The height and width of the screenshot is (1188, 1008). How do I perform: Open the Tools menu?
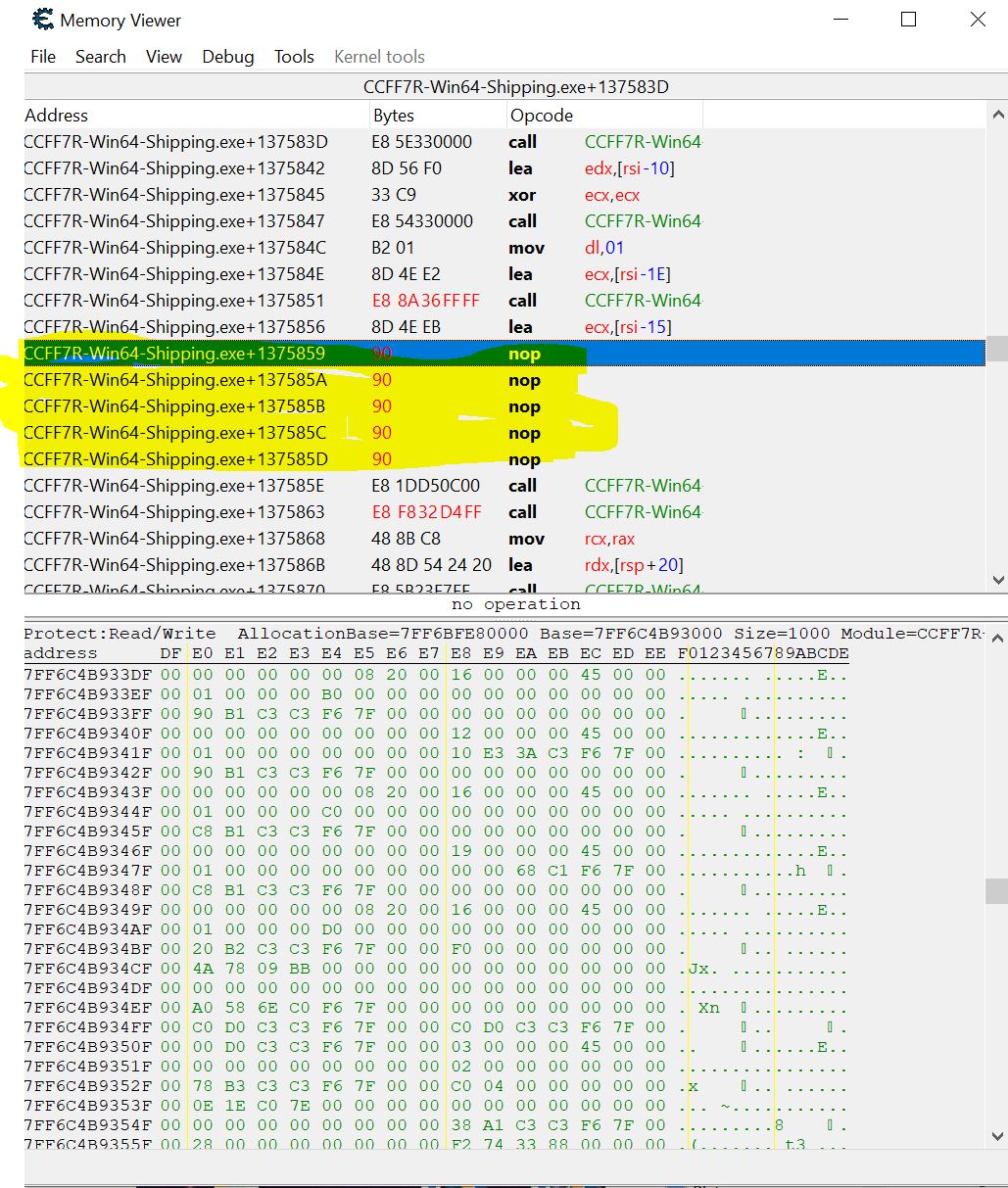[294, 57]
